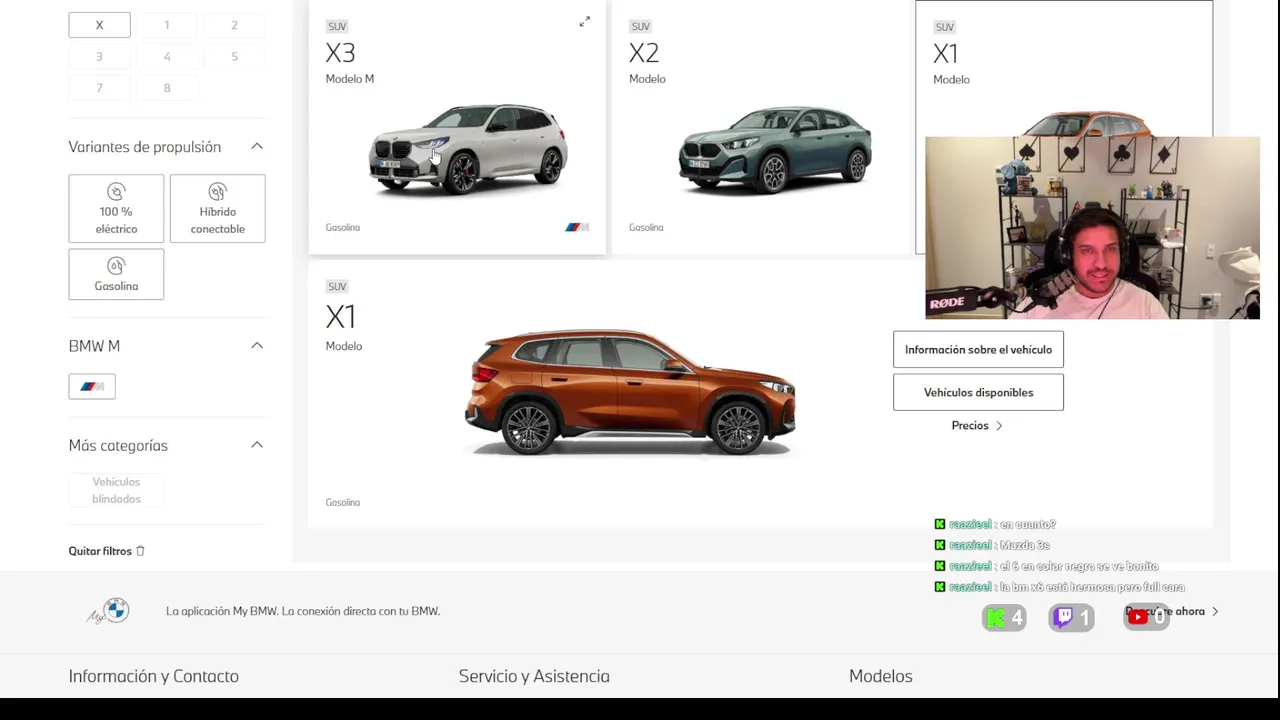Toggle the series 8 filter
The width and height of the screenshot is (1280, 720).
[167, 88]
